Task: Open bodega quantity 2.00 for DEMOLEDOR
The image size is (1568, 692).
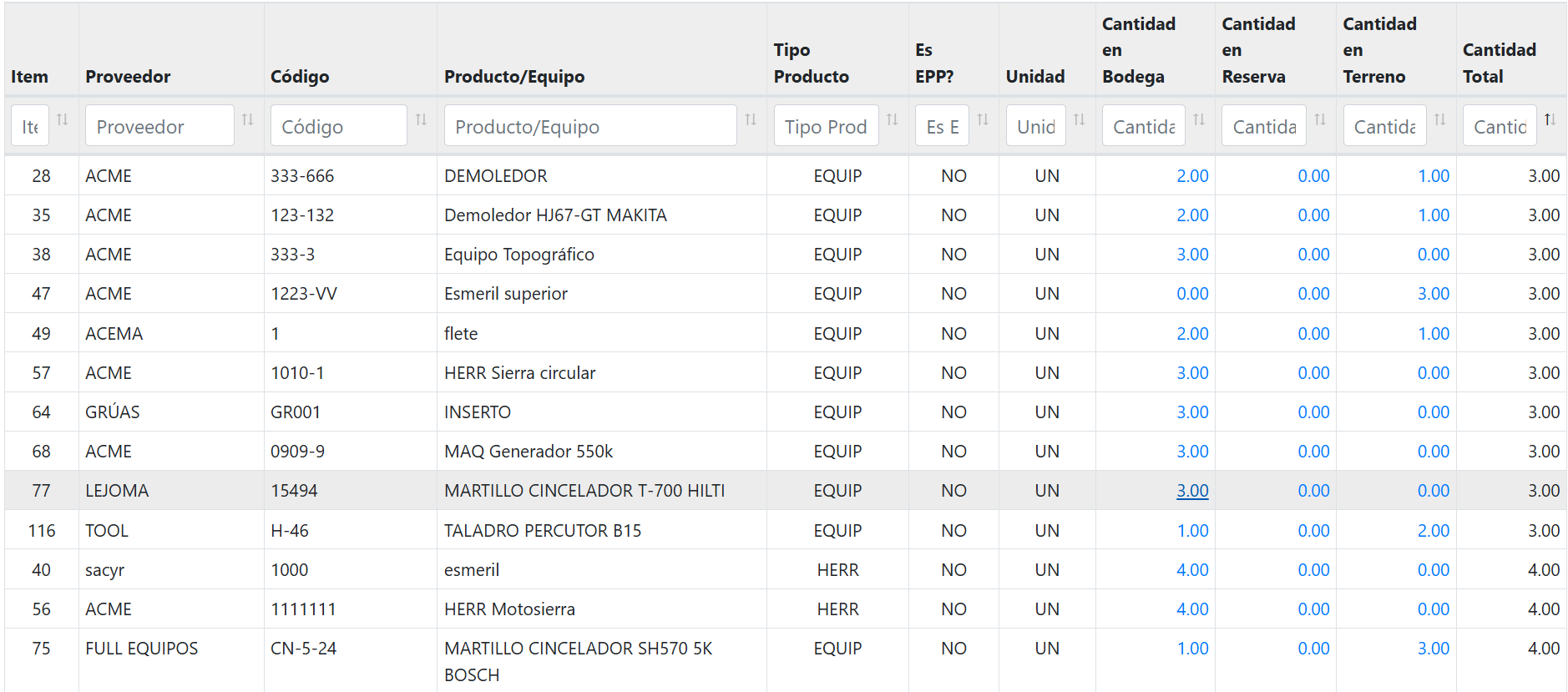Action: click(x=1192, y=176)
